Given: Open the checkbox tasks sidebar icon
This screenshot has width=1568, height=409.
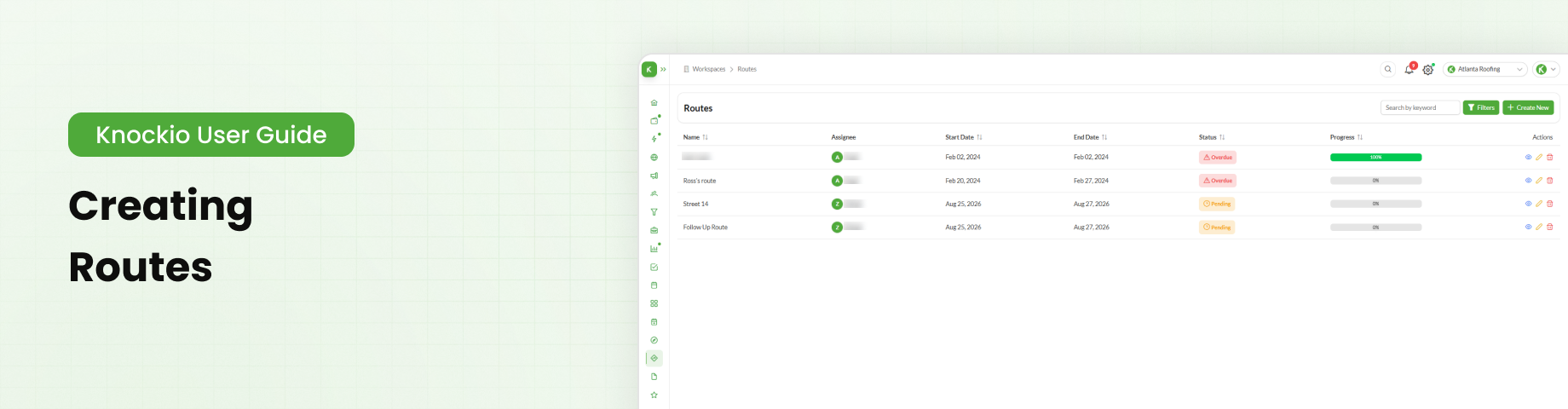Looking at the screenshot, I should pyautogui.click(x=654, y=267).
